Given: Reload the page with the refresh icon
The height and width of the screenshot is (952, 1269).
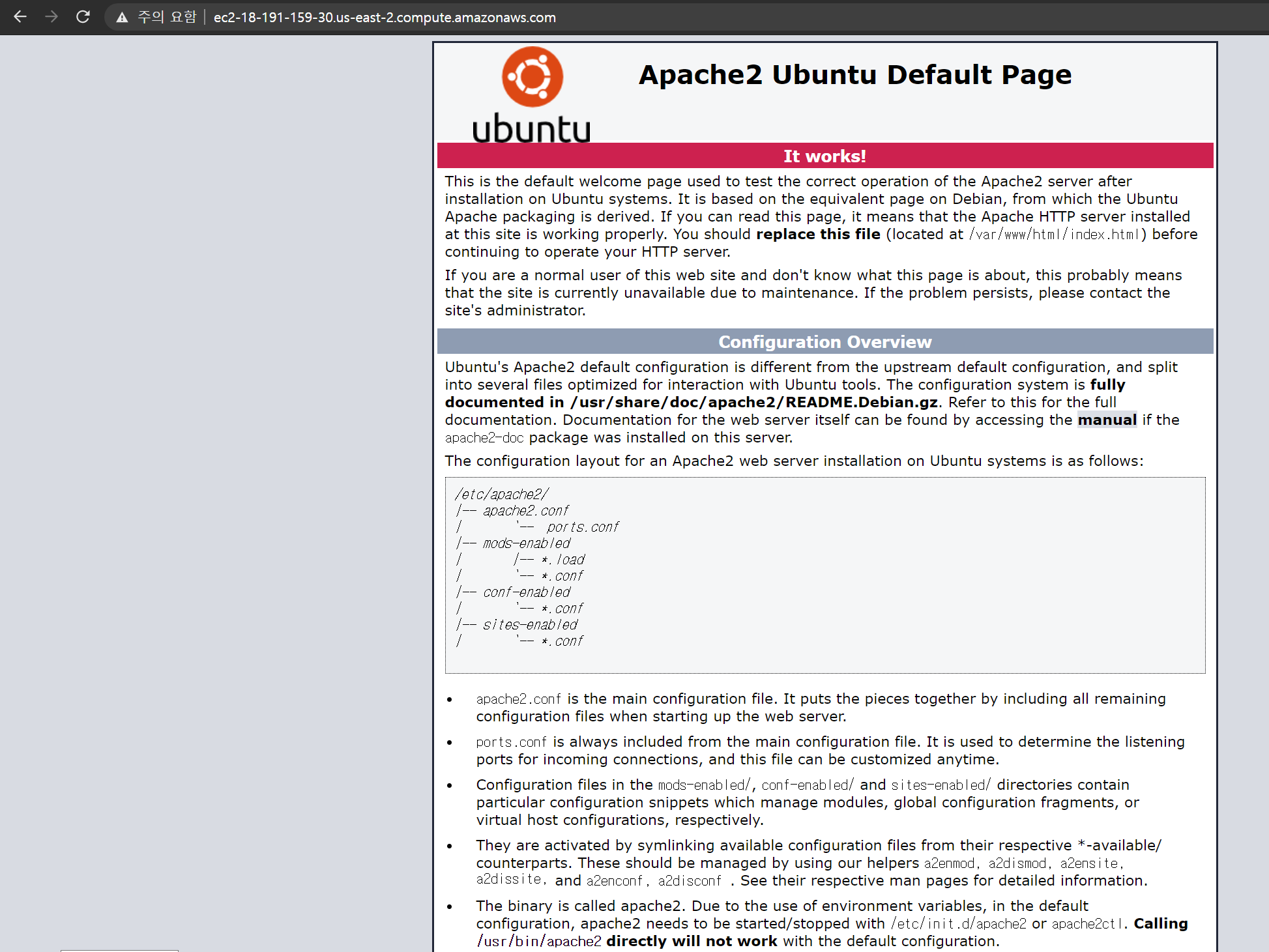Looking at the screenshot, I should click(83, 17).
